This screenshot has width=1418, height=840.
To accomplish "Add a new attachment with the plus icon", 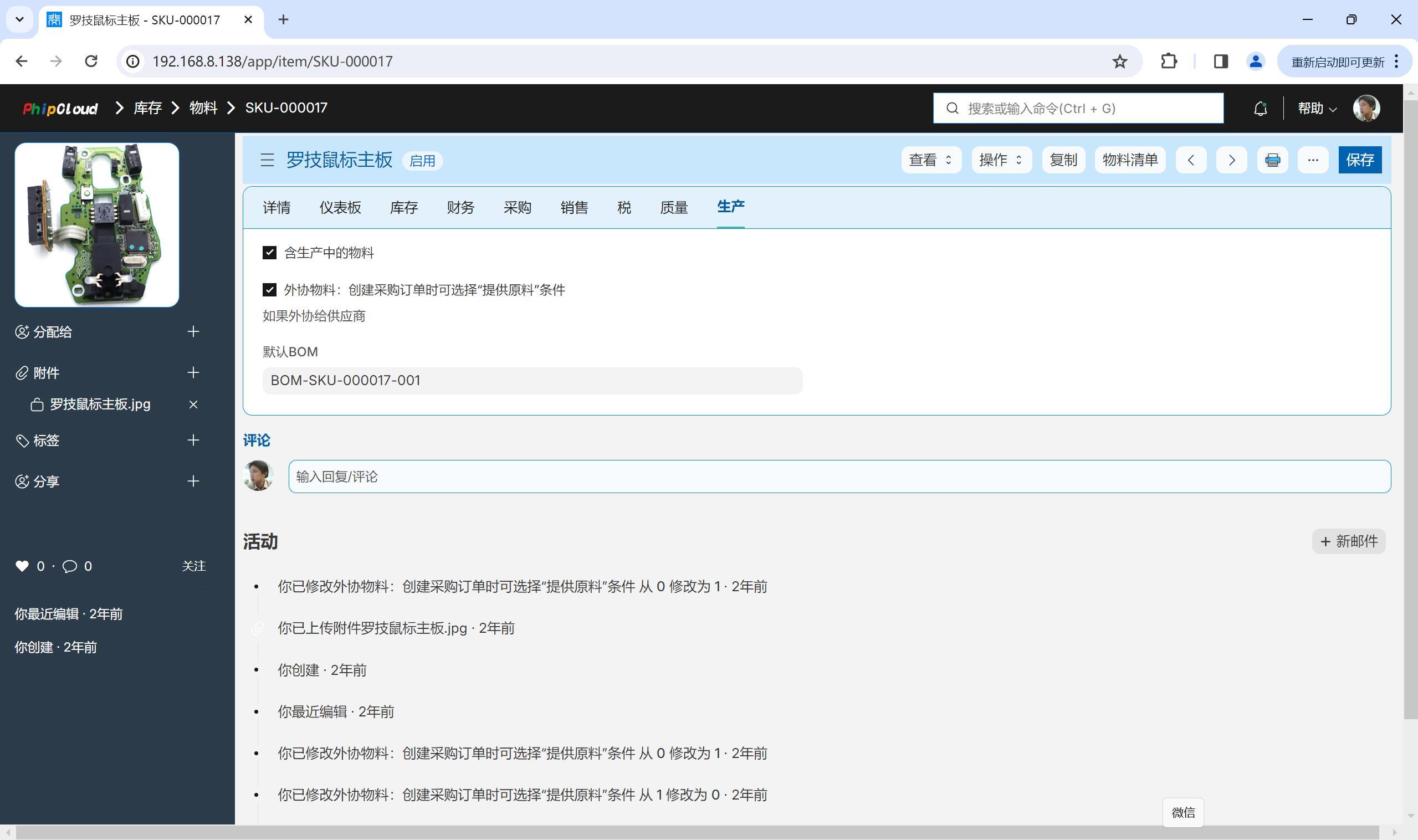I will coord(193,372).
